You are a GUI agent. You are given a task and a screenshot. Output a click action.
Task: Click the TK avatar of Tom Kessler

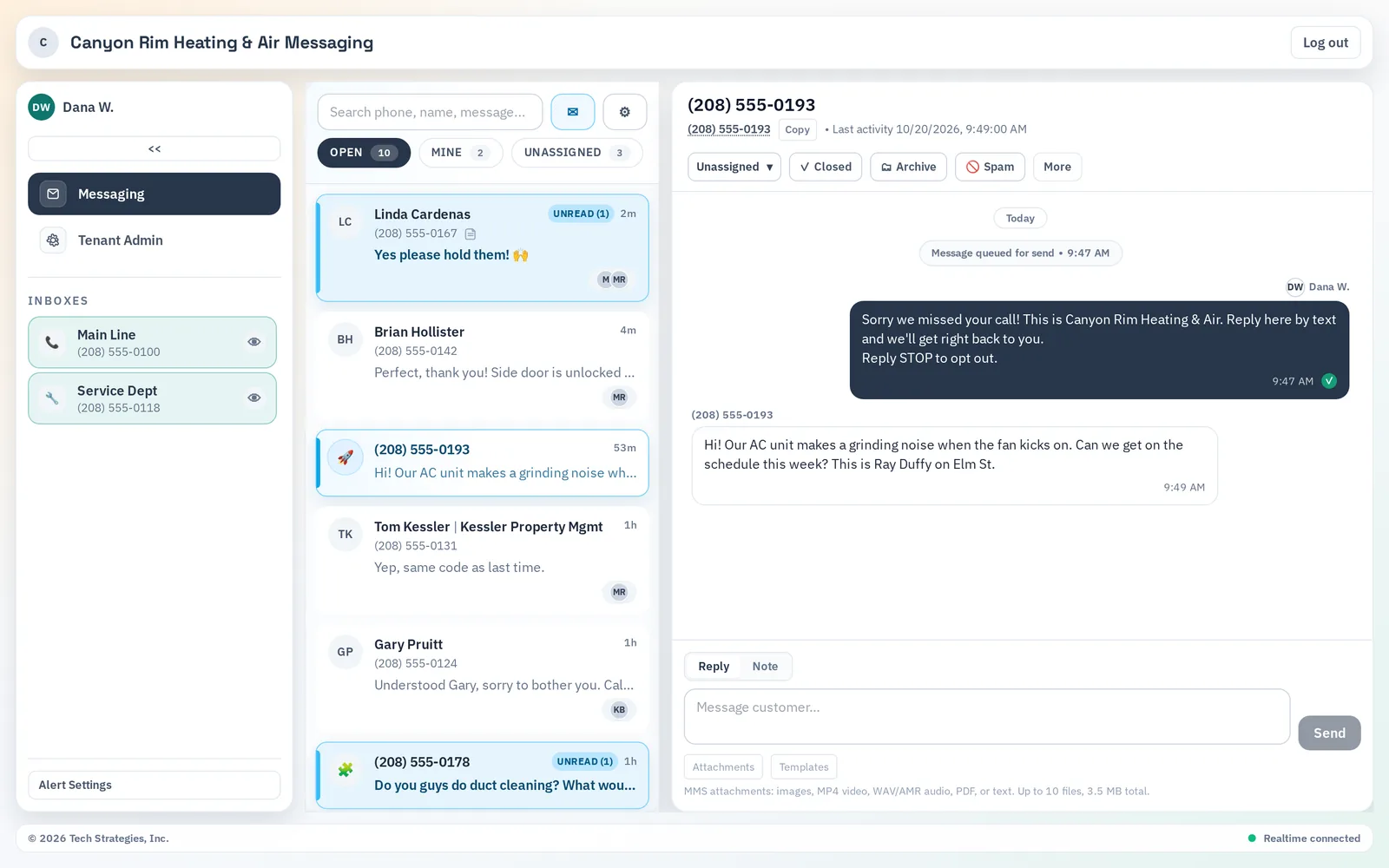tap(346, 534)
